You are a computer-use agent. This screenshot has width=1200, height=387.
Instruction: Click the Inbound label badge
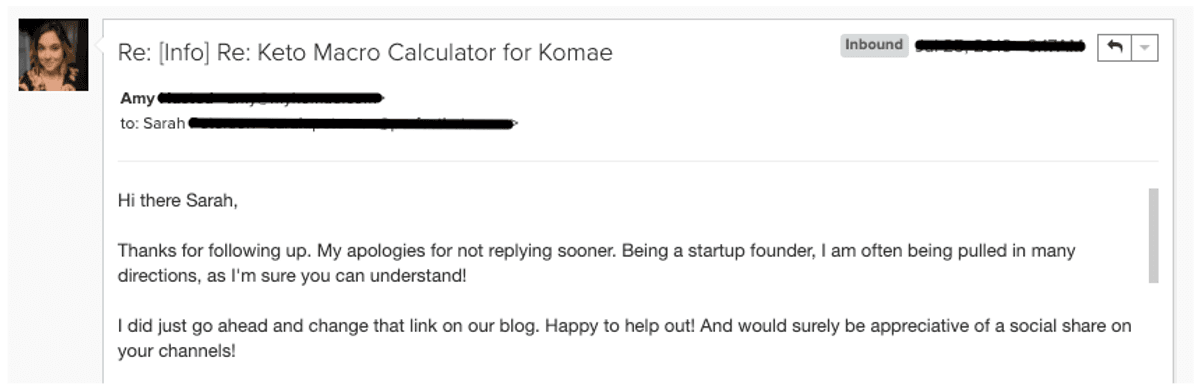click(874, 45)
